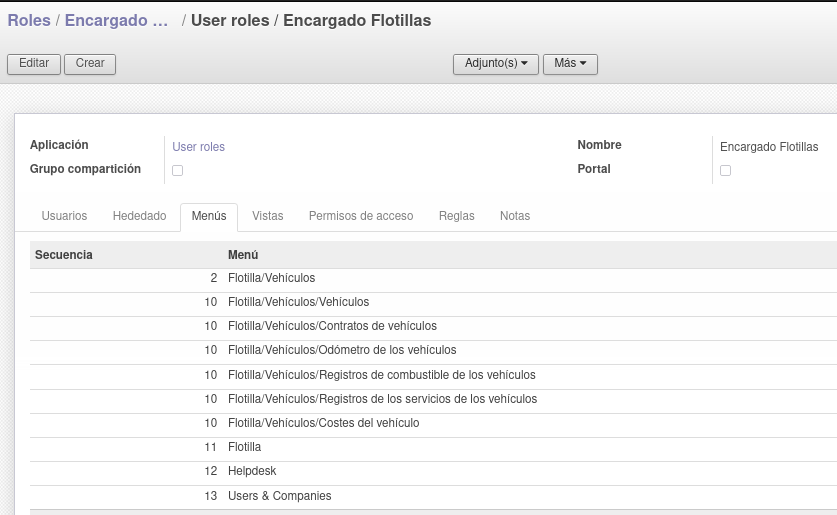The width and height of the screenshot is (837, 515).
Task: Open the truncated Encargado breadcrumb link
Action: tap(116, 20)
